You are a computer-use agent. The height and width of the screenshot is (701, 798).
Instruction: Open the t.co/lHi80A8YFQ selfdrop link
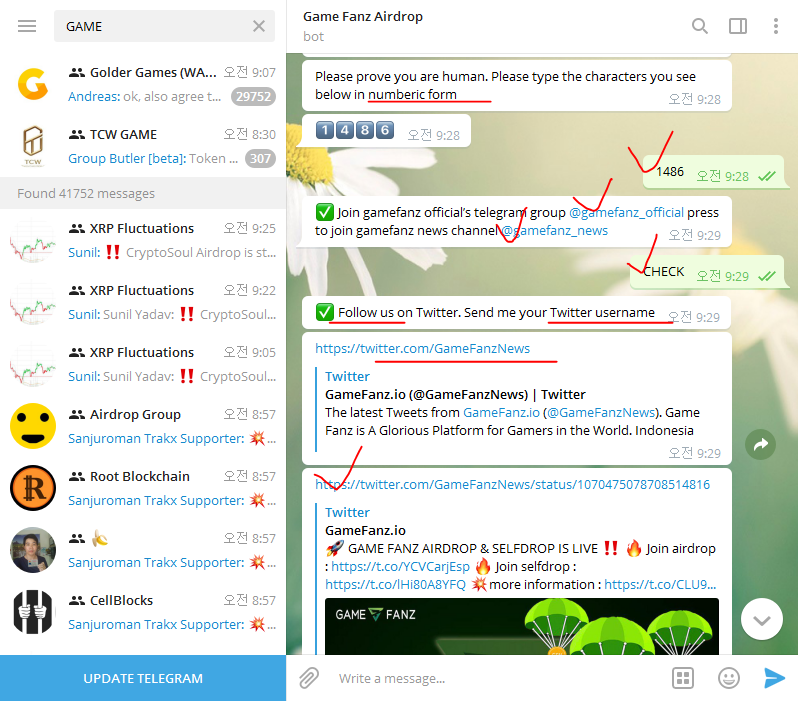click(395, 584)
